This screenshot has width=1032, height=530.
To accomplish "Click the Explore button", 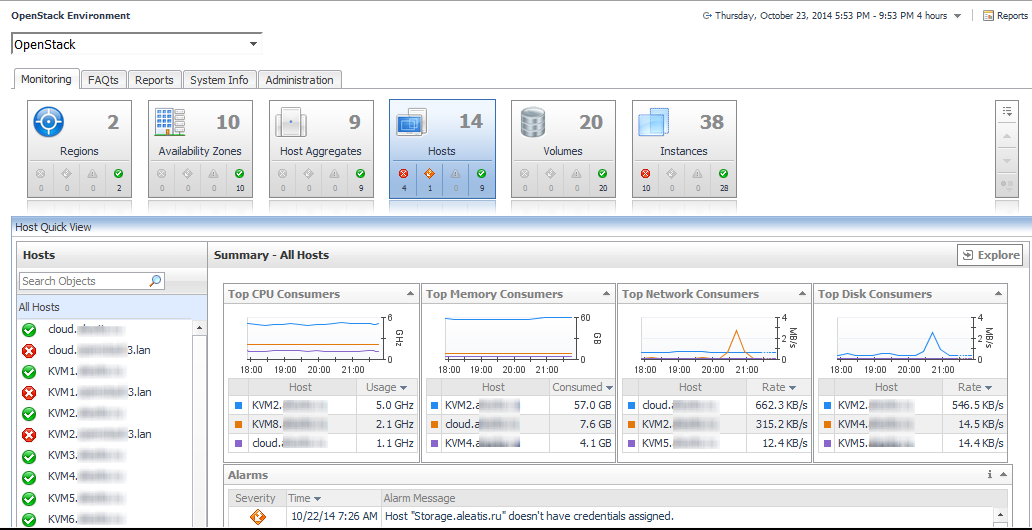I will (x=990, y=255).
